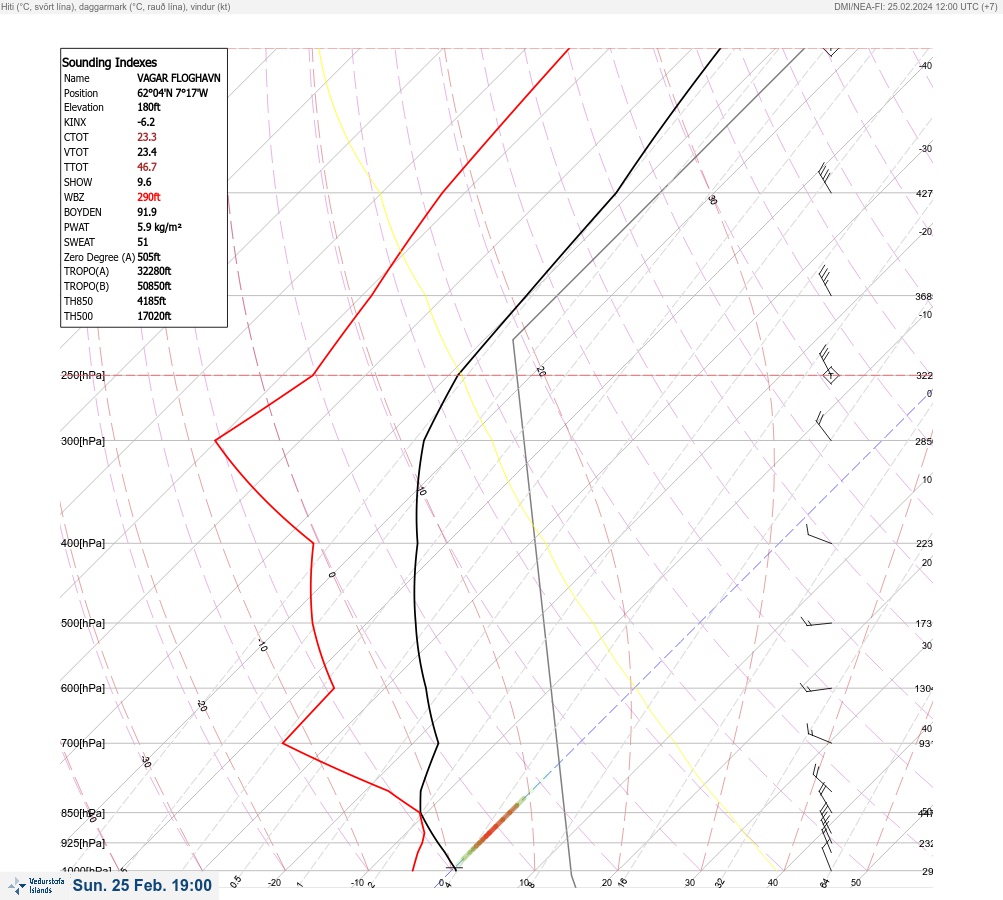Click the '173' height label beside the chart
This screenshot has width=1003, height=900.
coord(924,624)
